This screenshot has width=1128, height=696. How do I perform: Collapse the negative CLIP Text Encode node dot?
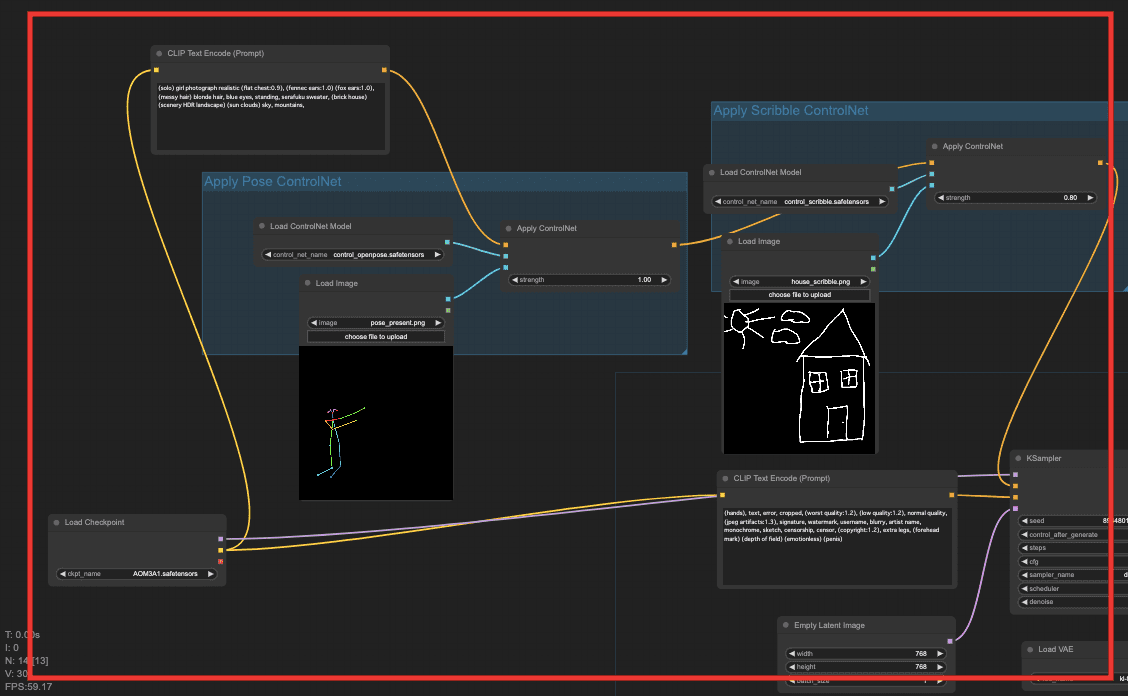(725, 478)
